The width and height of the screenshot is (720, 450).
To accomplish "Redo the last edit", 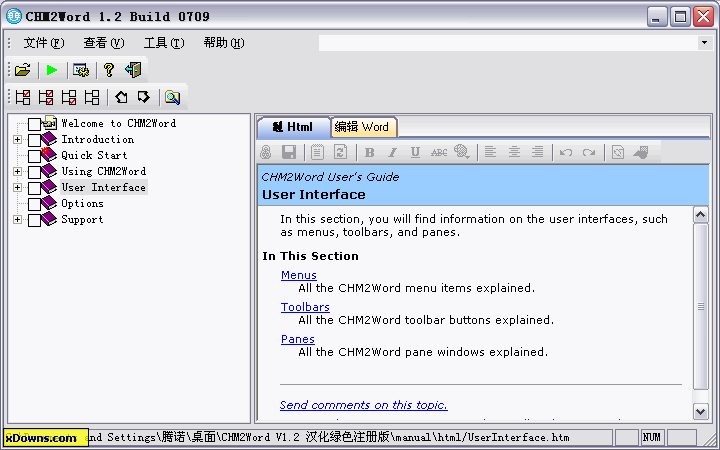I will click(589, 152).
